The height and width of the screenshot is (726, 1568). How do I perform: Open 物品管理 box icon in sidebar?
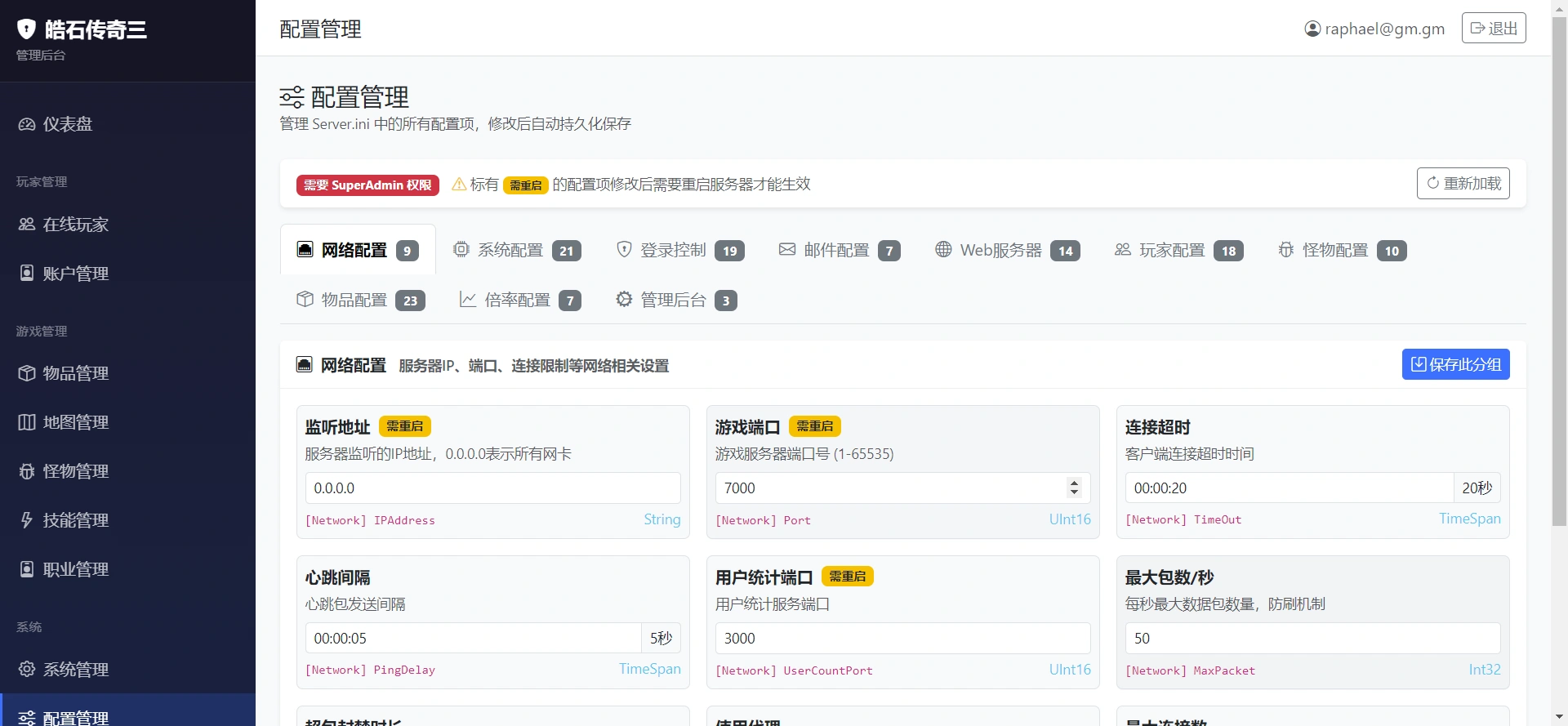pyautogui.click(x=27, y=373)
